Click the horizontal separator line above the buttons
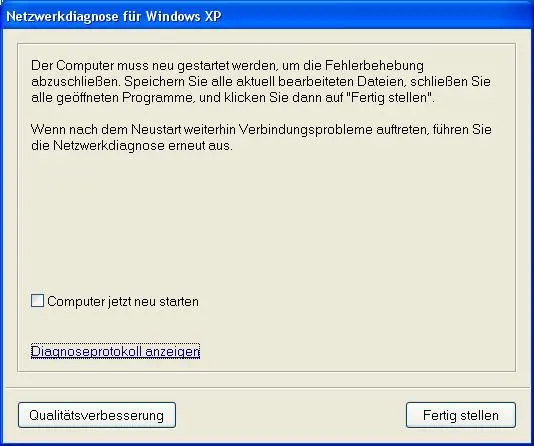 [x=267, y=387]
